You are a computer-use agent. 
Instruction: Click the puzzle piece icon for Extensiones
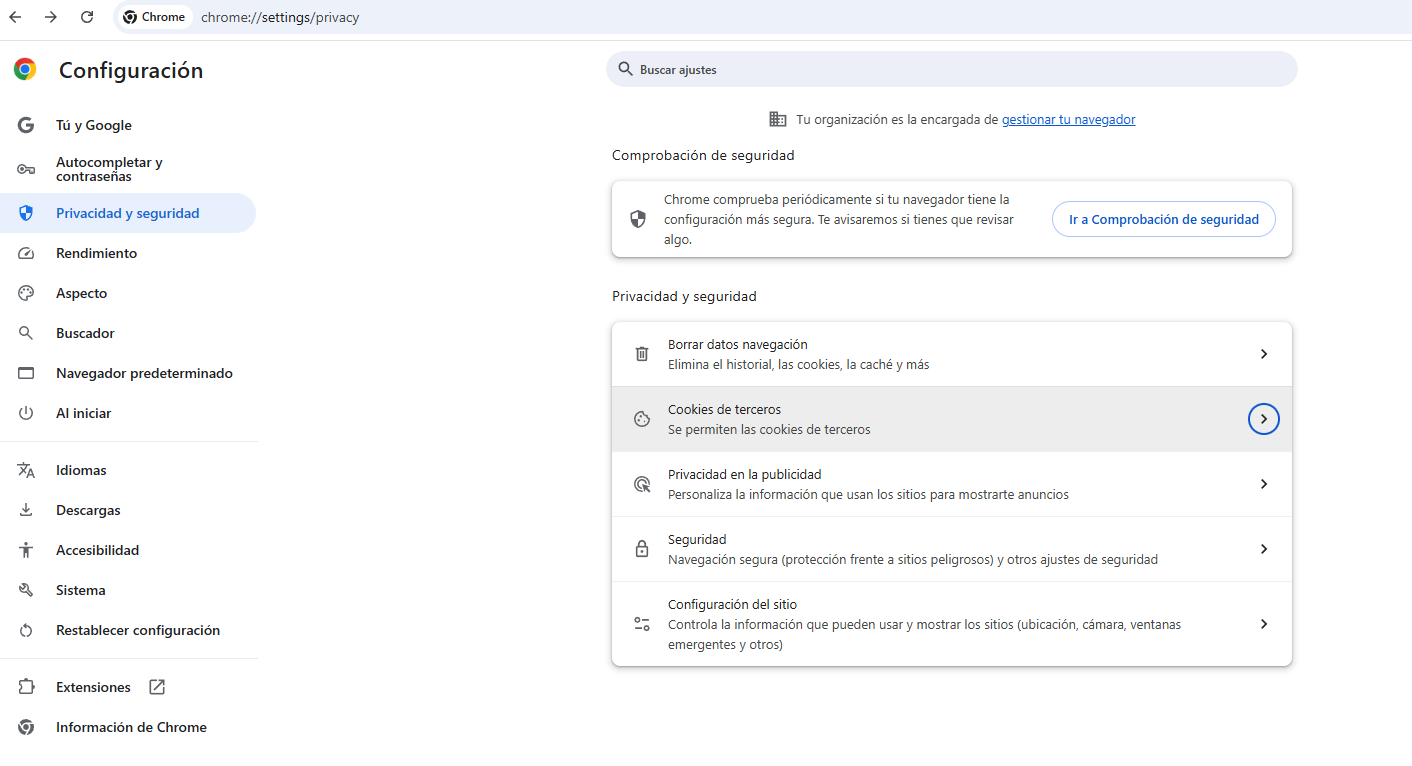click(26, 687)
